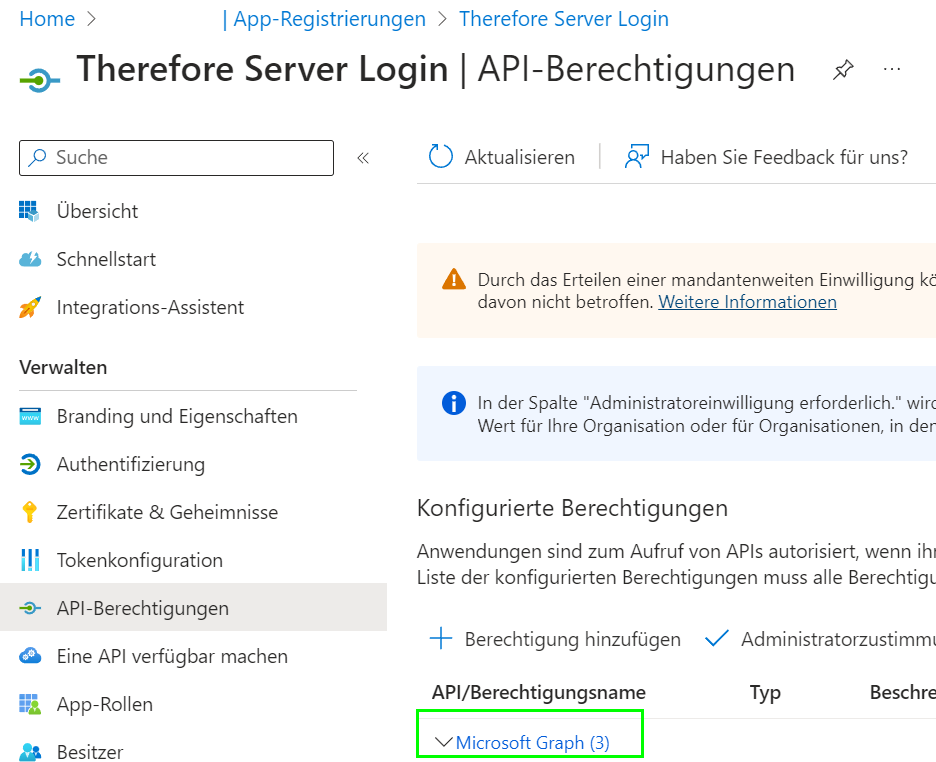This screenshot has width=936, height=762.
Task: Click the Authentifizierung arrow icon
Action: (30, 464)
